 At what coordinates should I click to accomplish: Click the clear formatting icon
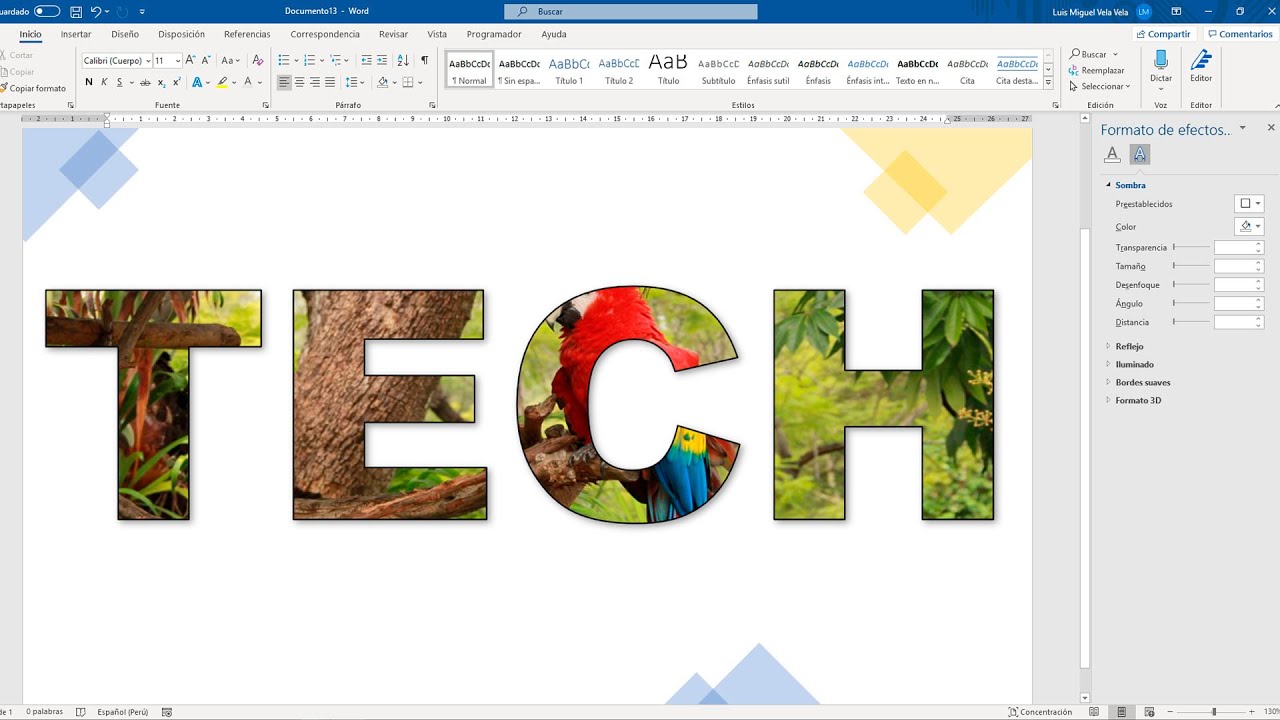click(258, 61)
